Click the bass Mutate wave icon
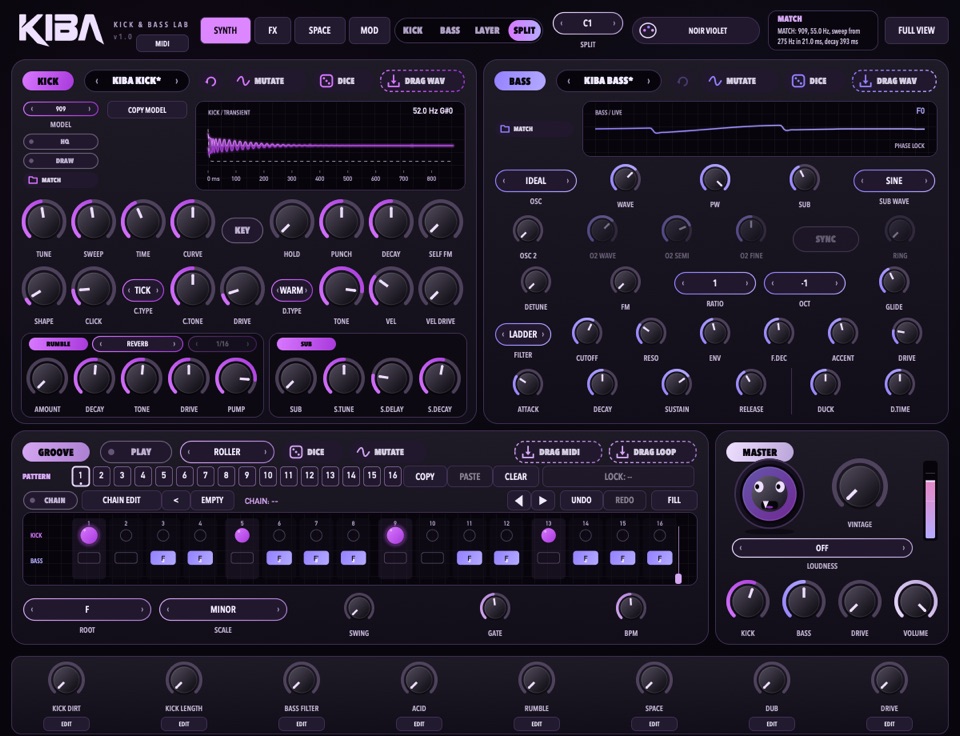The height and width of the screenshot is (736, 960). (715, 81)
